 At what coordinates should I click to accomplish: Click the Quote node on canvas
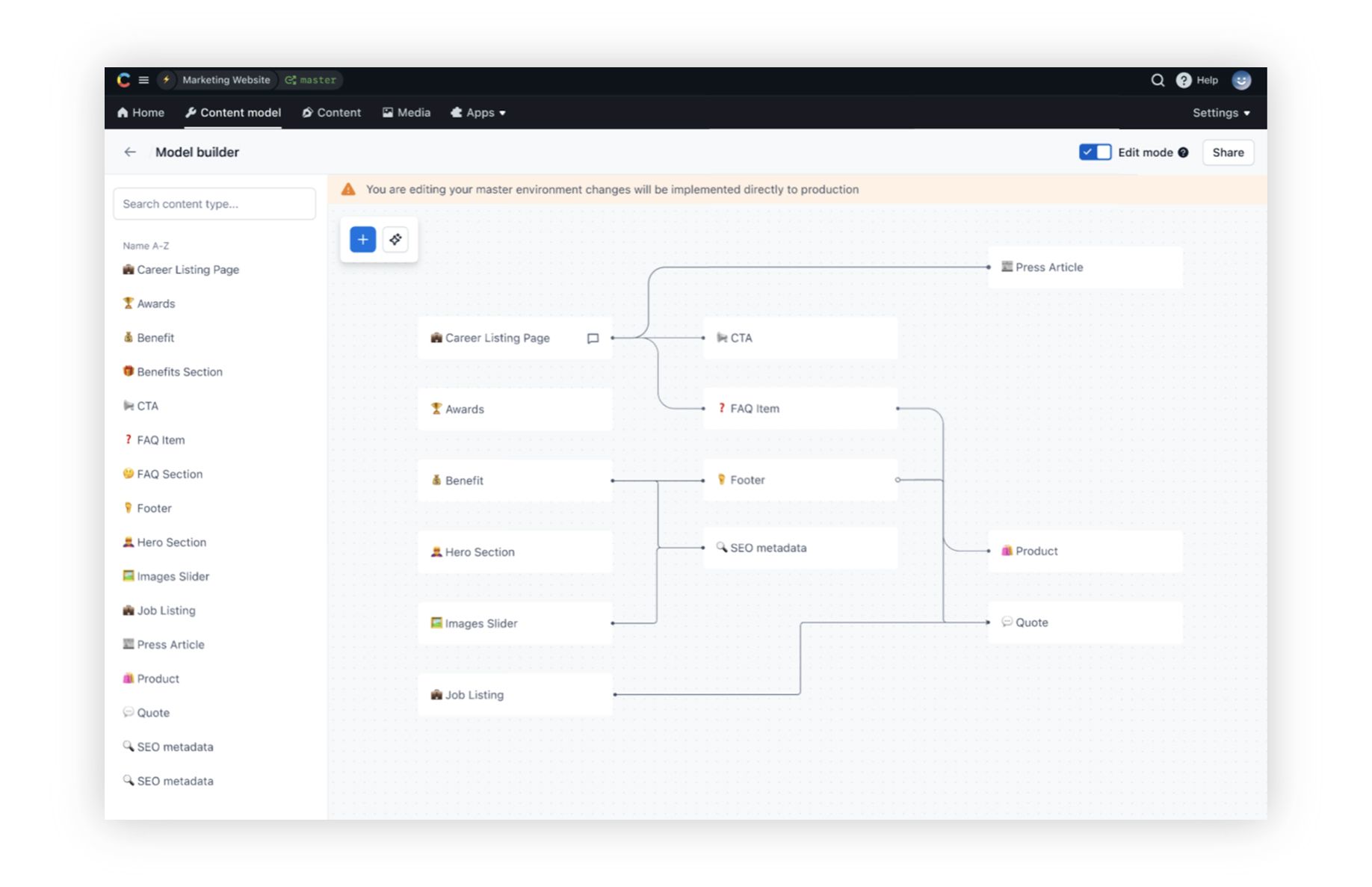[1085, 622]
